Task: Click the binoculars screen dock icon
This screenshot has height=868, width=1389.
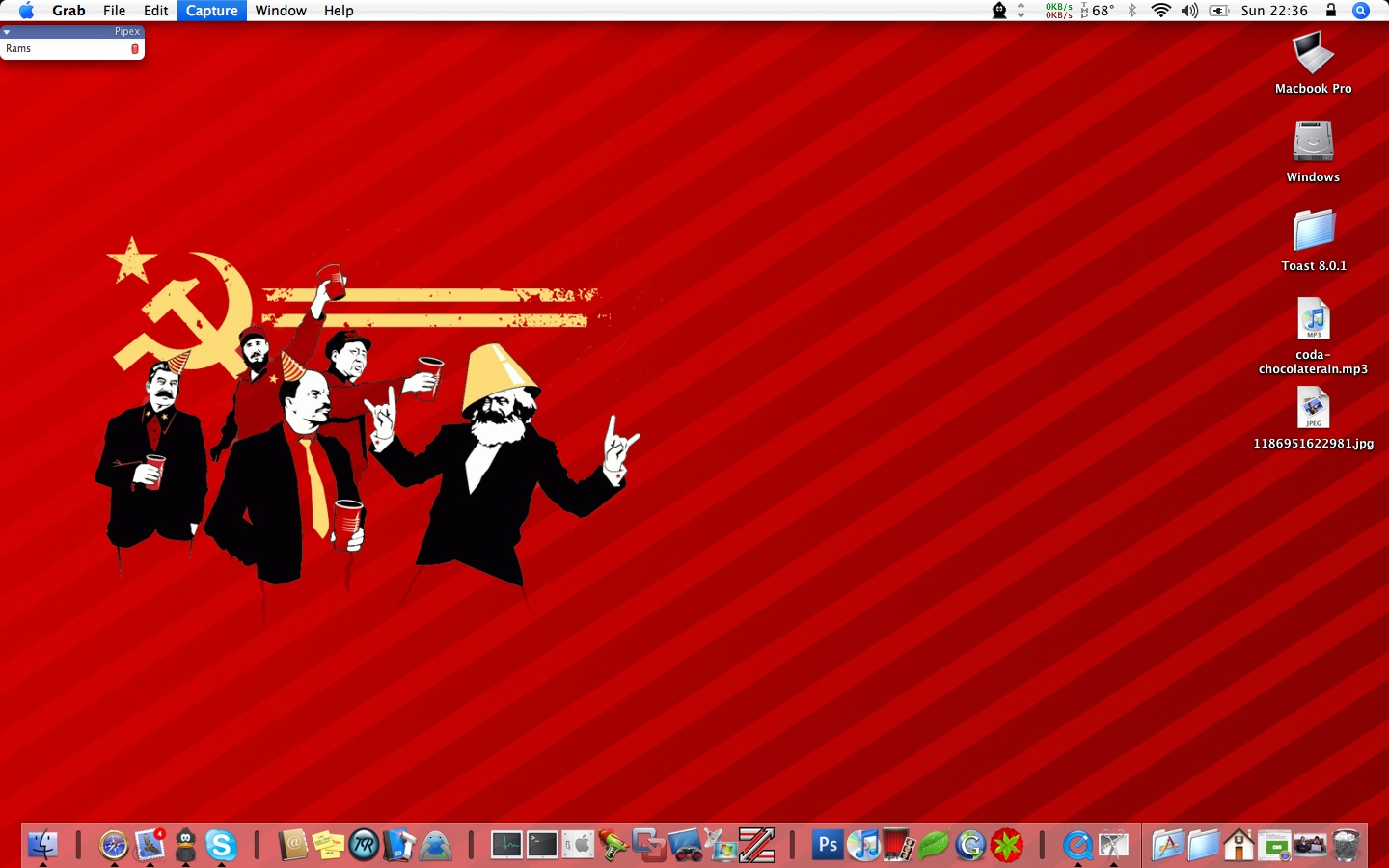Action: [685, 846]
